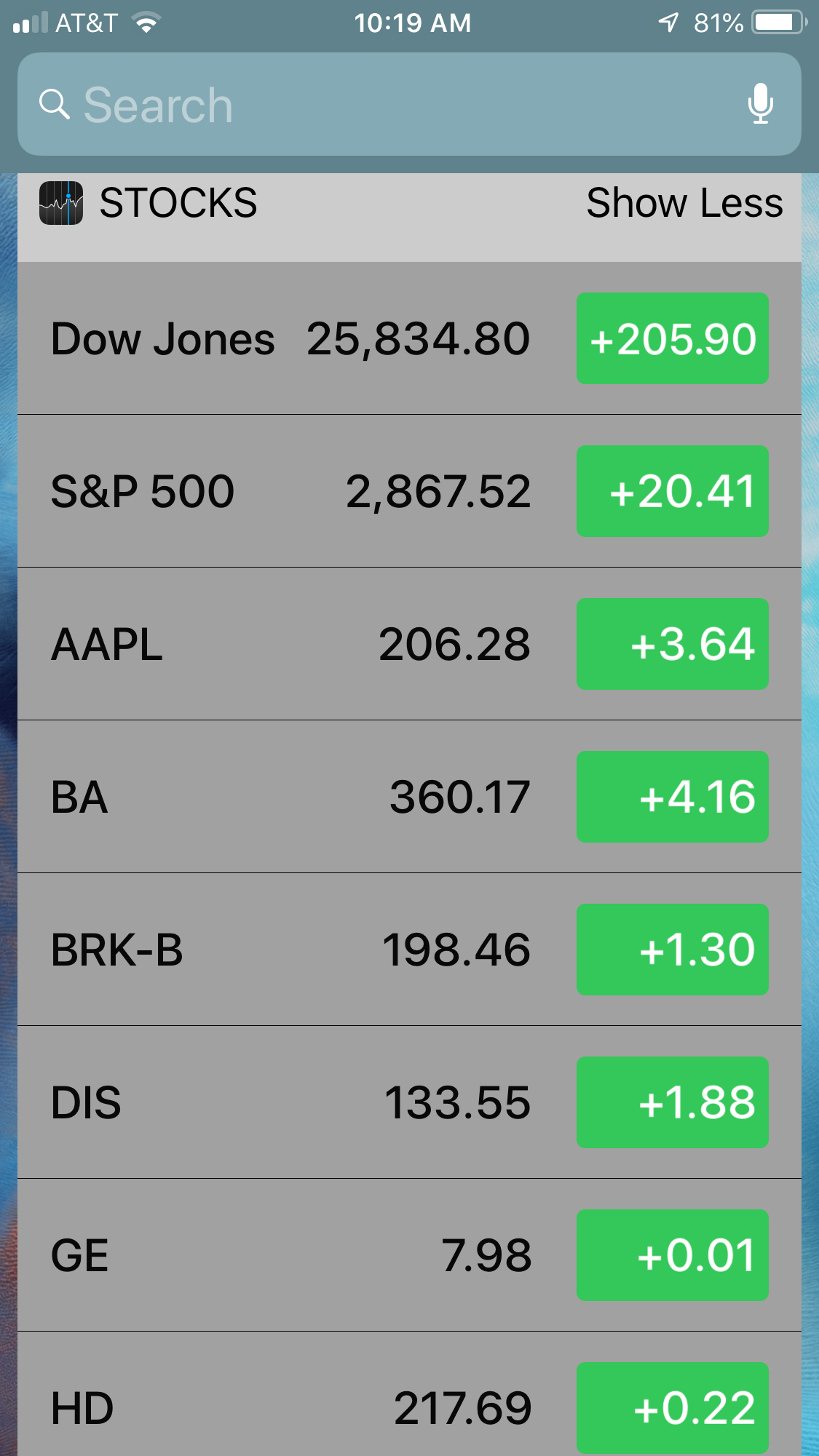Toggle Dow Jones +205.90 change badge
The image size is (819, 1456).
point(672,338)
